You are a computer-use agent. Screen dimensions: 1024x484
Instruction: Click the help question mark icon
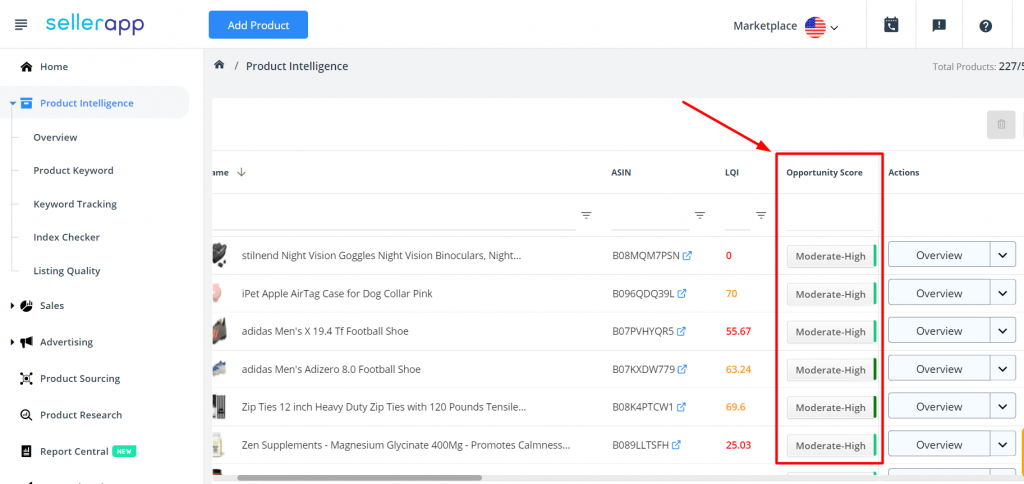985,26
